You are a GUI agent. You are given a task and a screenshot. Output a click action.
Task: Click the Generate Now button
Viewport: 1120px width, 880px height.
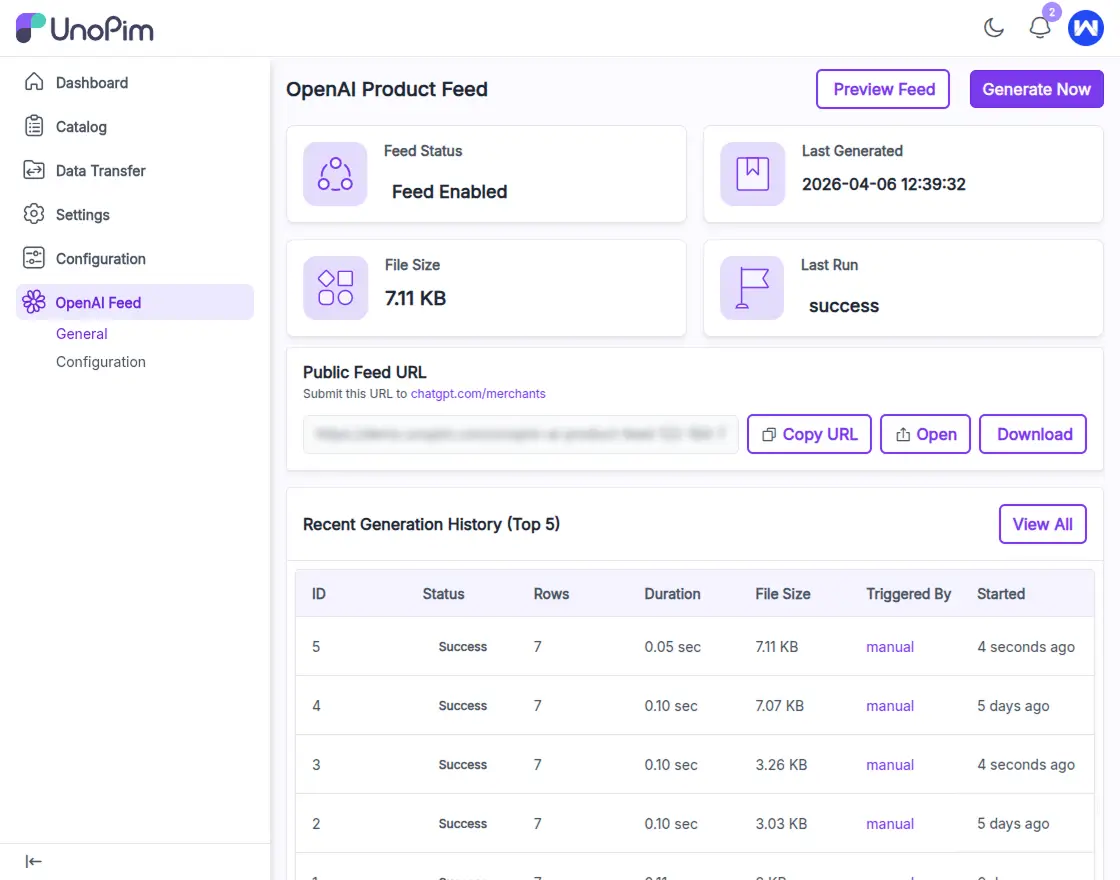(1036, 89)
